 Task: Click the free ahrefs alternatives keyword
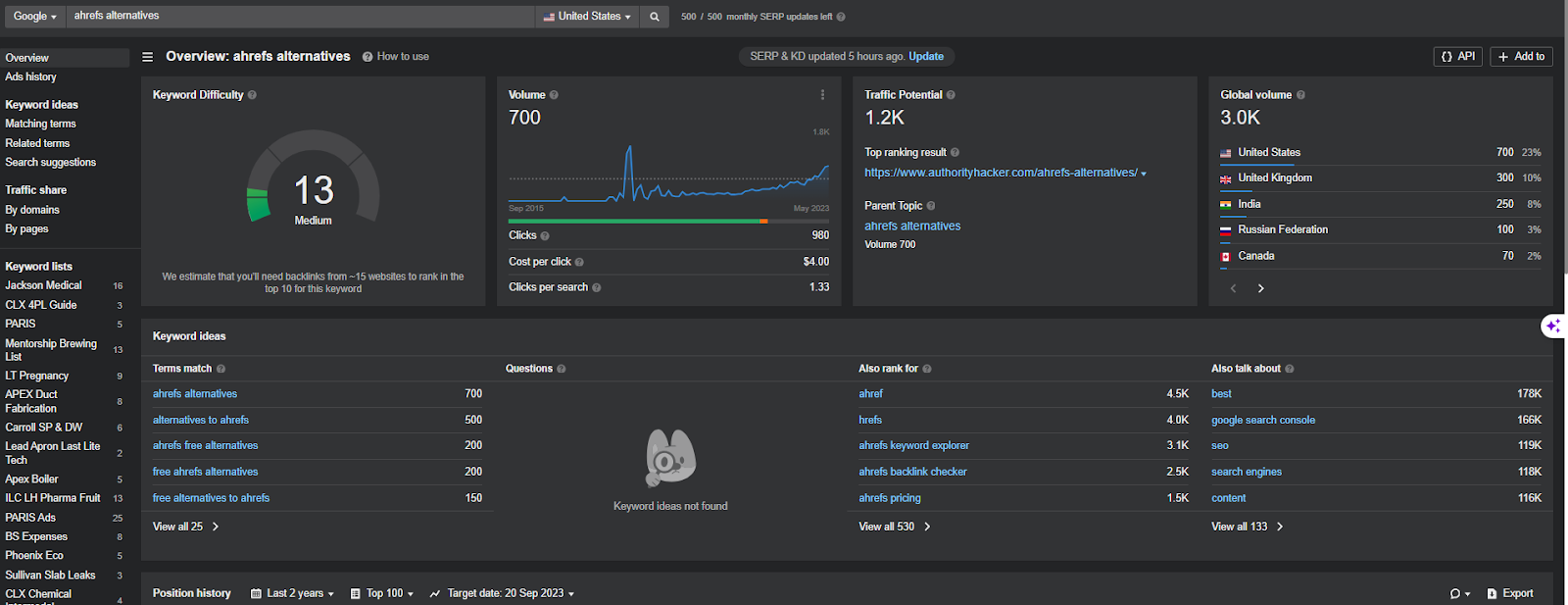(x=206, y=473)
